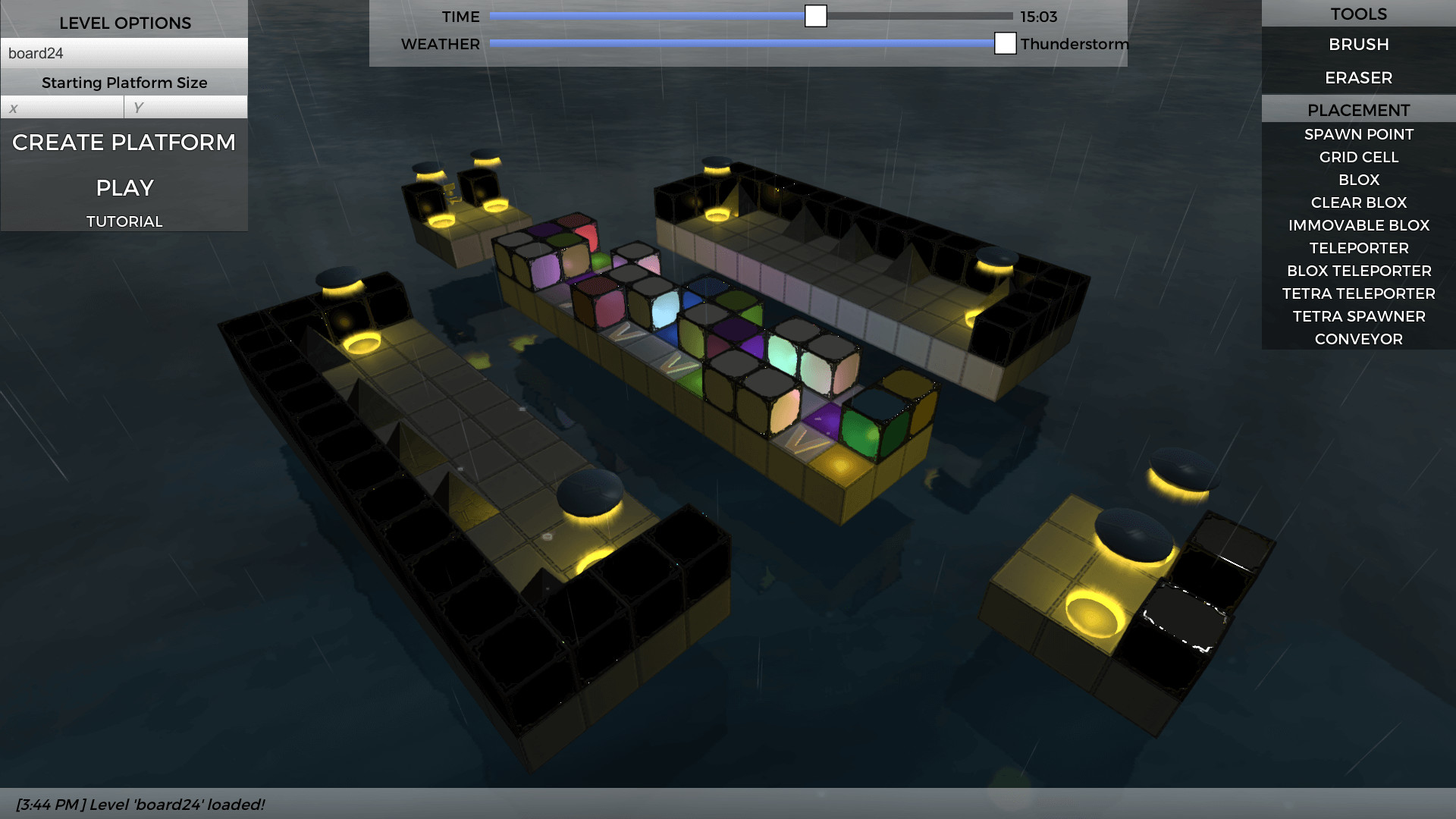Click the Placement category header

coord(1359,110)
